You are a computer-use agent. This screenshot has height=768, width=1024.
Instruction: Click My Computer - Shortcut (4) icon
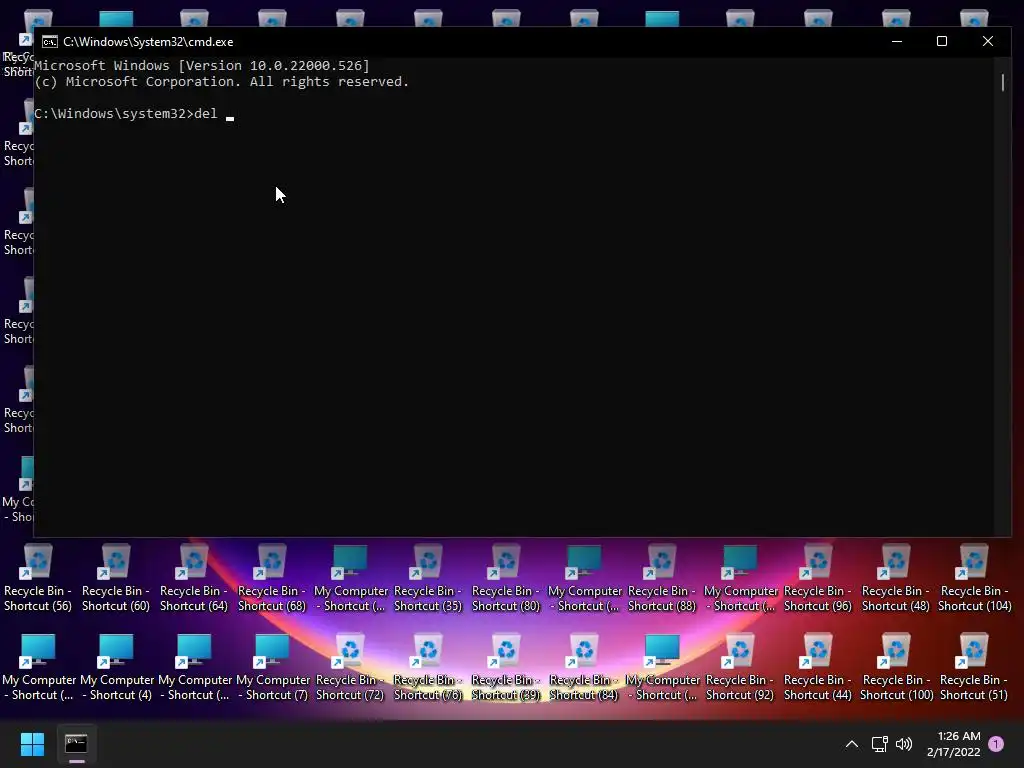[117, 667]
